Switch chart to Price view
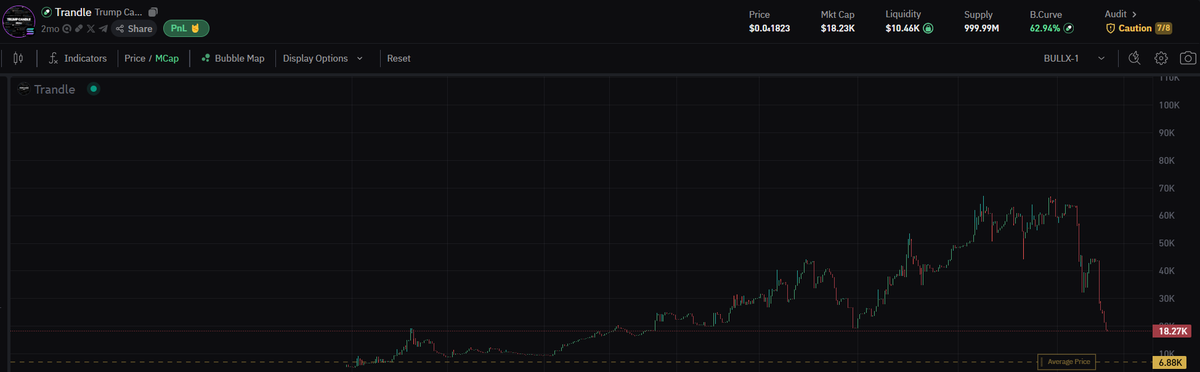 tap(135, 58)
